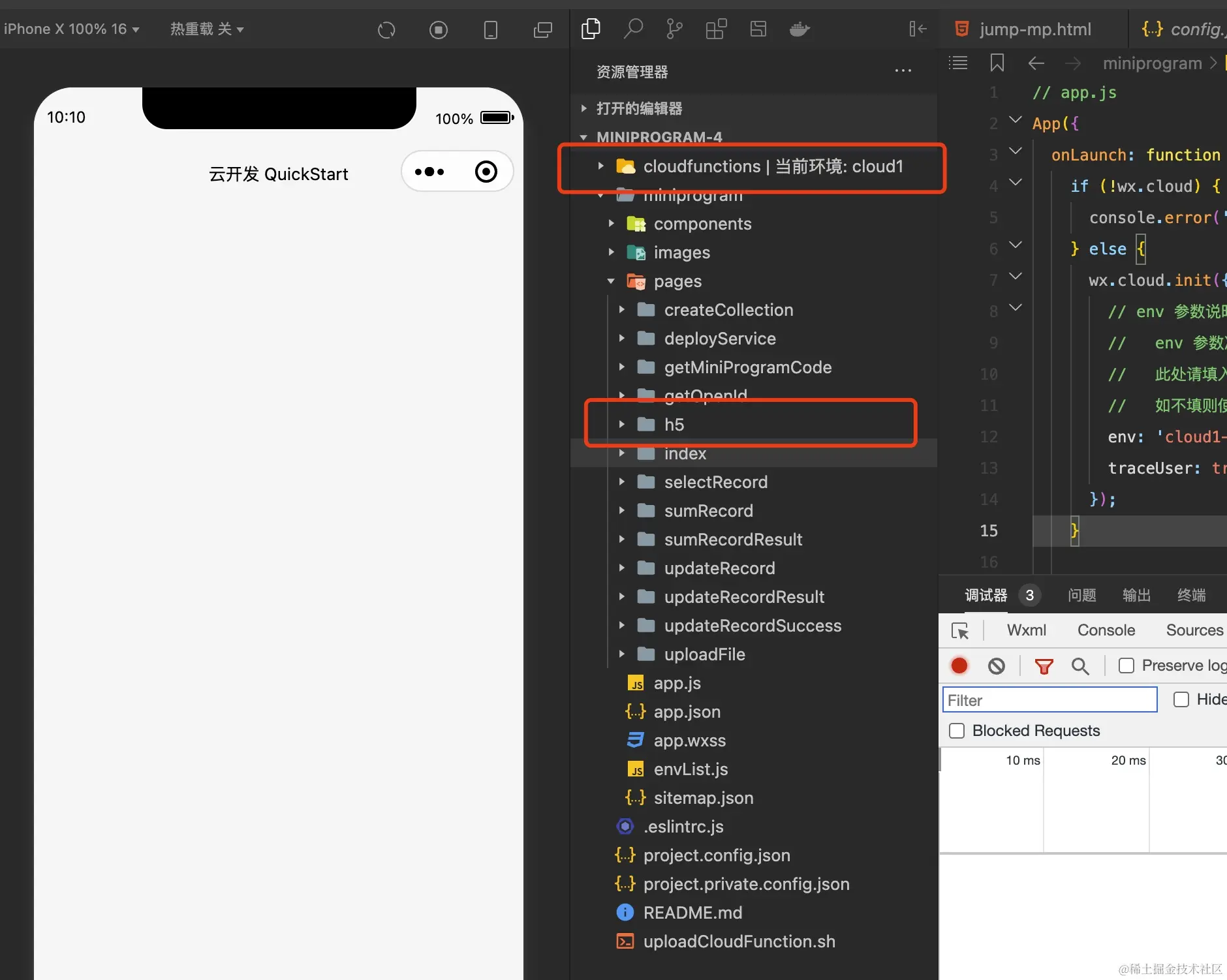Click the compile refresh icon
Screen dimensions: 1227x980
tap(386, 29)
